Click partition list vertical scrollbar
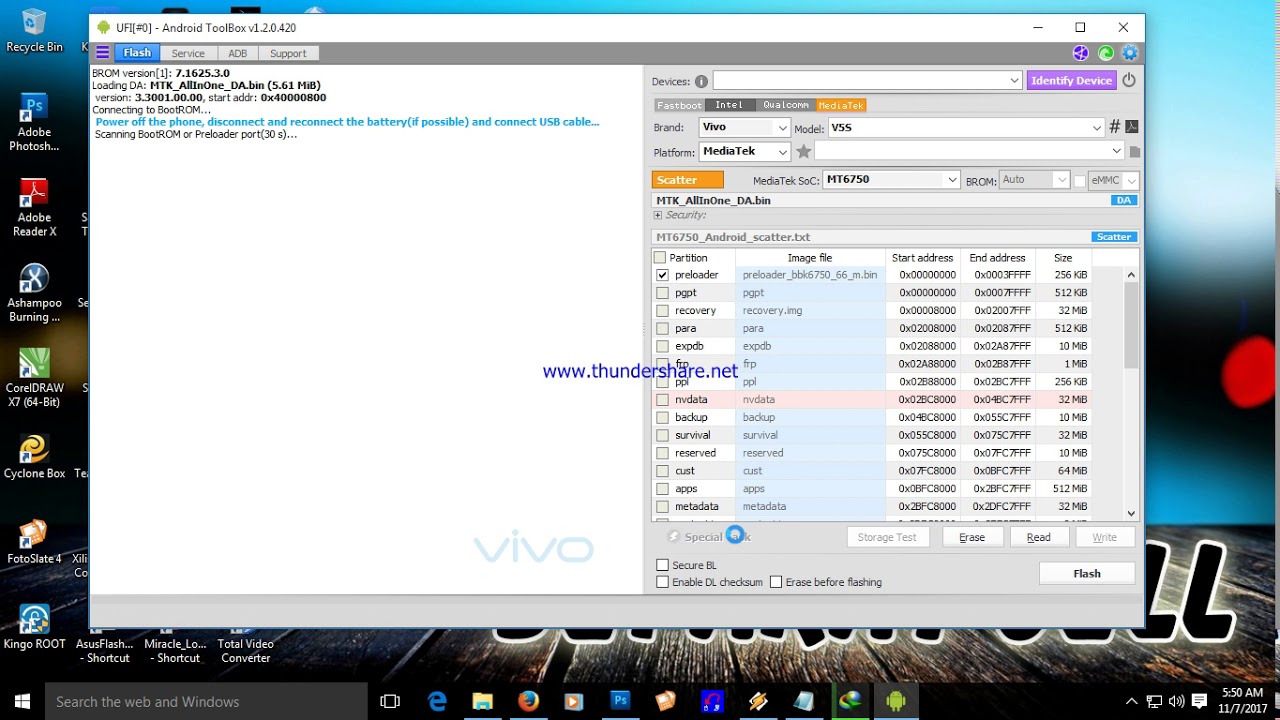The height and width of the screenshot is (720, 1280). click(1131, 325)
